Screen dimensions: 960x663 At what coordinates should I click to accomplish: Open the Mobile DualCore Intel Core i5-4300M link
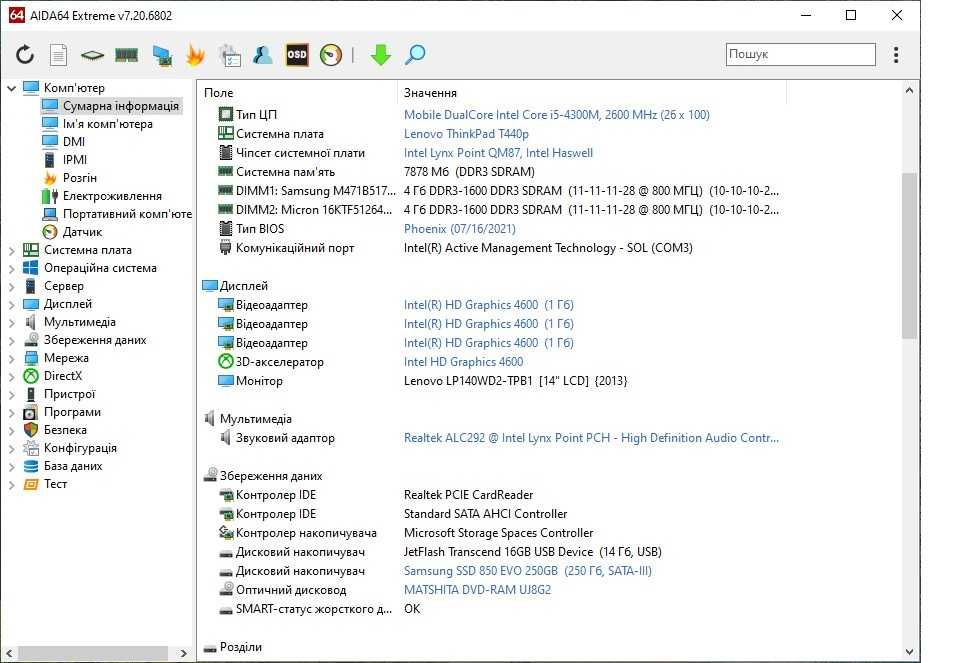(557, 114)
